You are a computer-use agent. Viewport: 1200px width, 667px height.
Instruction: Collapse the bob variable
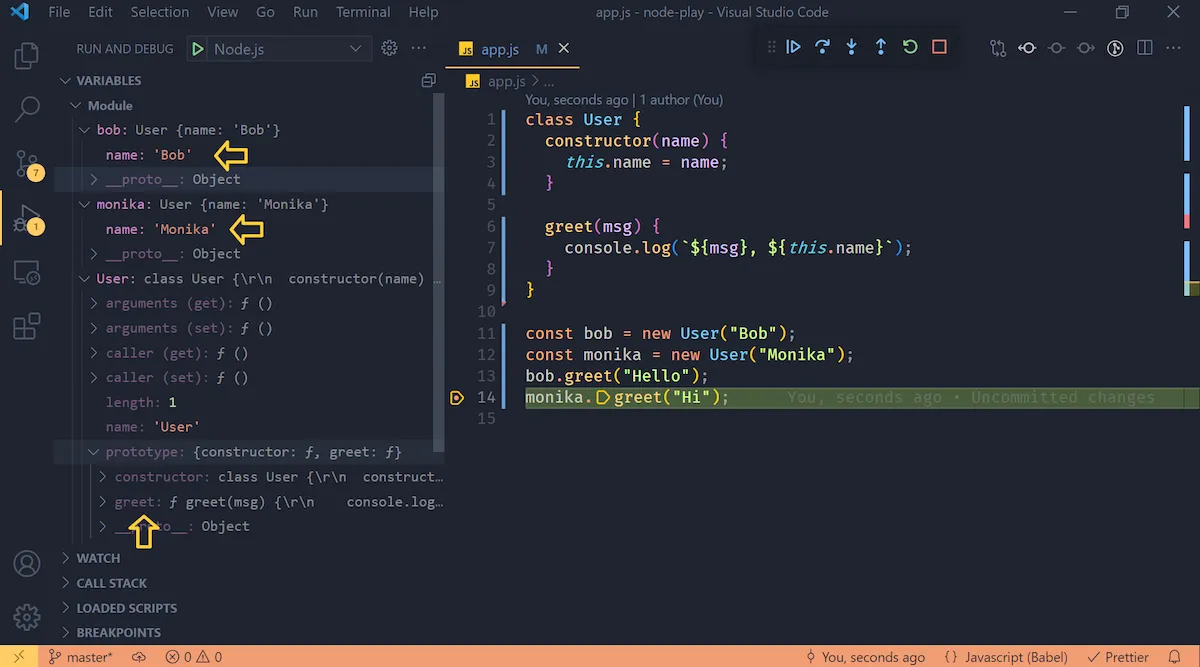84,130
